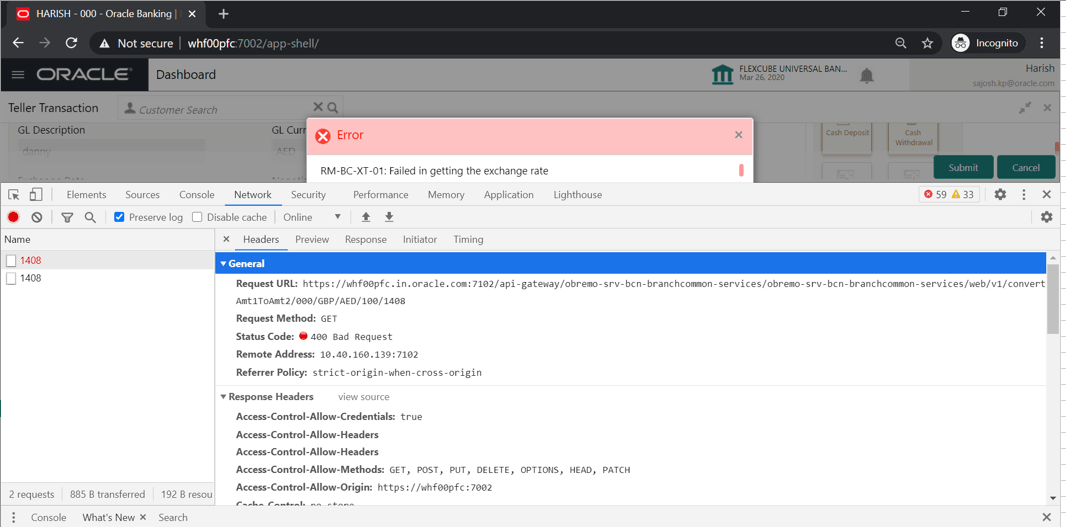This screenshot has width=1066, height=527.
Task: Click the import HAR upload arrow icon
Action: coord(366,217)
